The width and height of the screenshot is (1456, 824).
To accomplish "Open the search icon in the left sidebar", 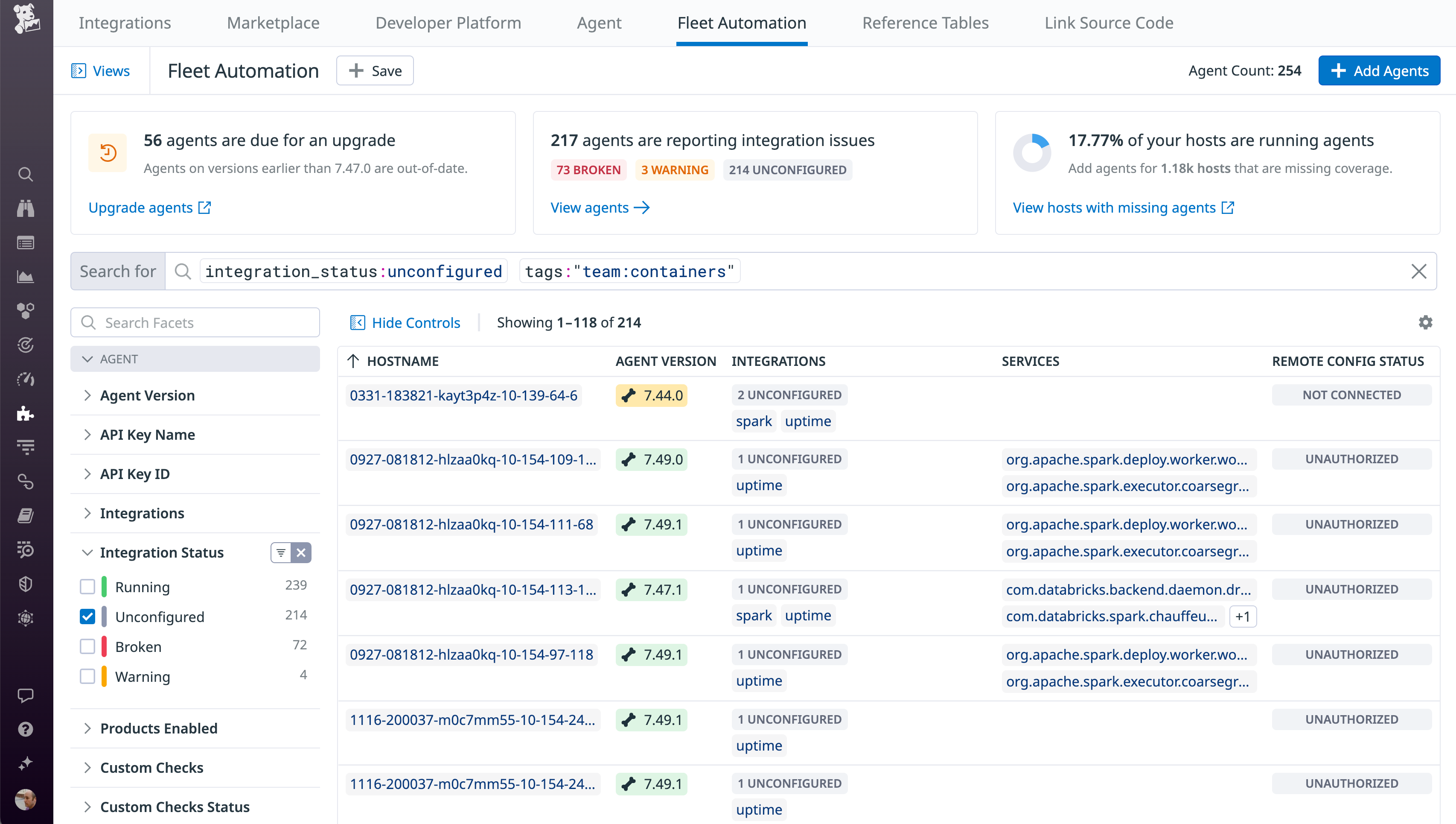I will 26,174.
